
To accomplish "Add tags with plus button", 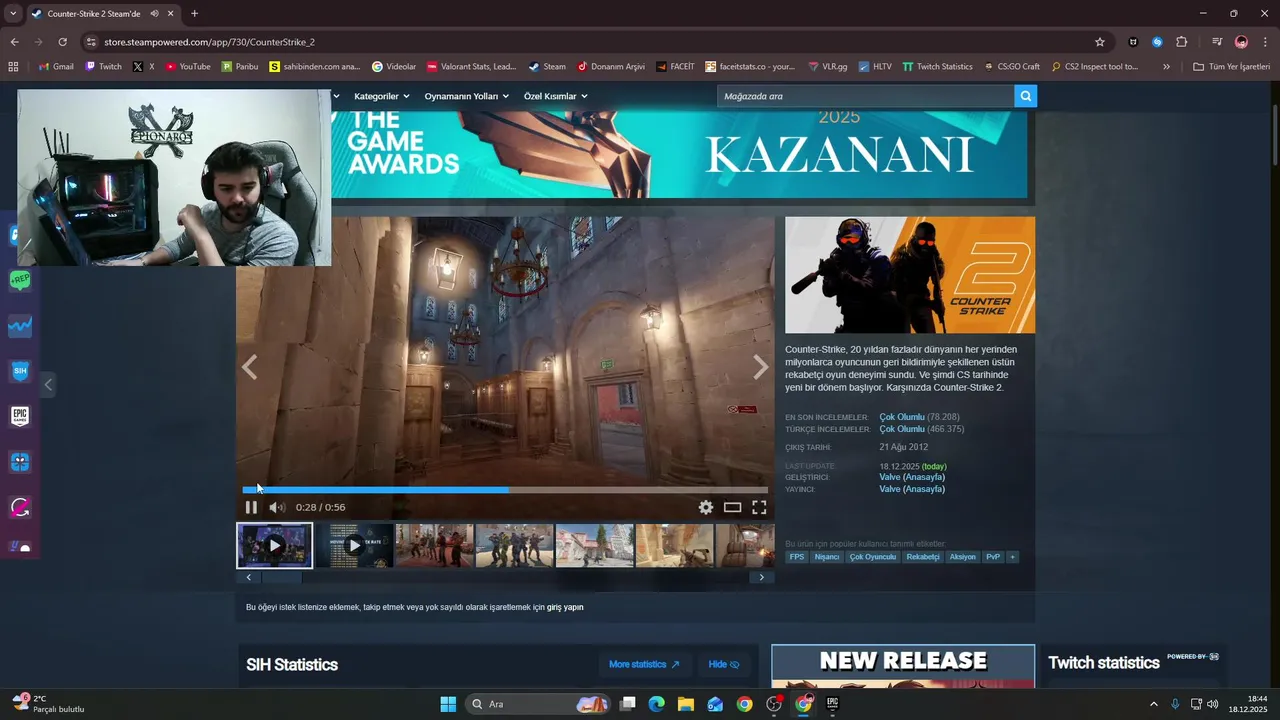I will pyautogui.click(x=1012, y=557).
